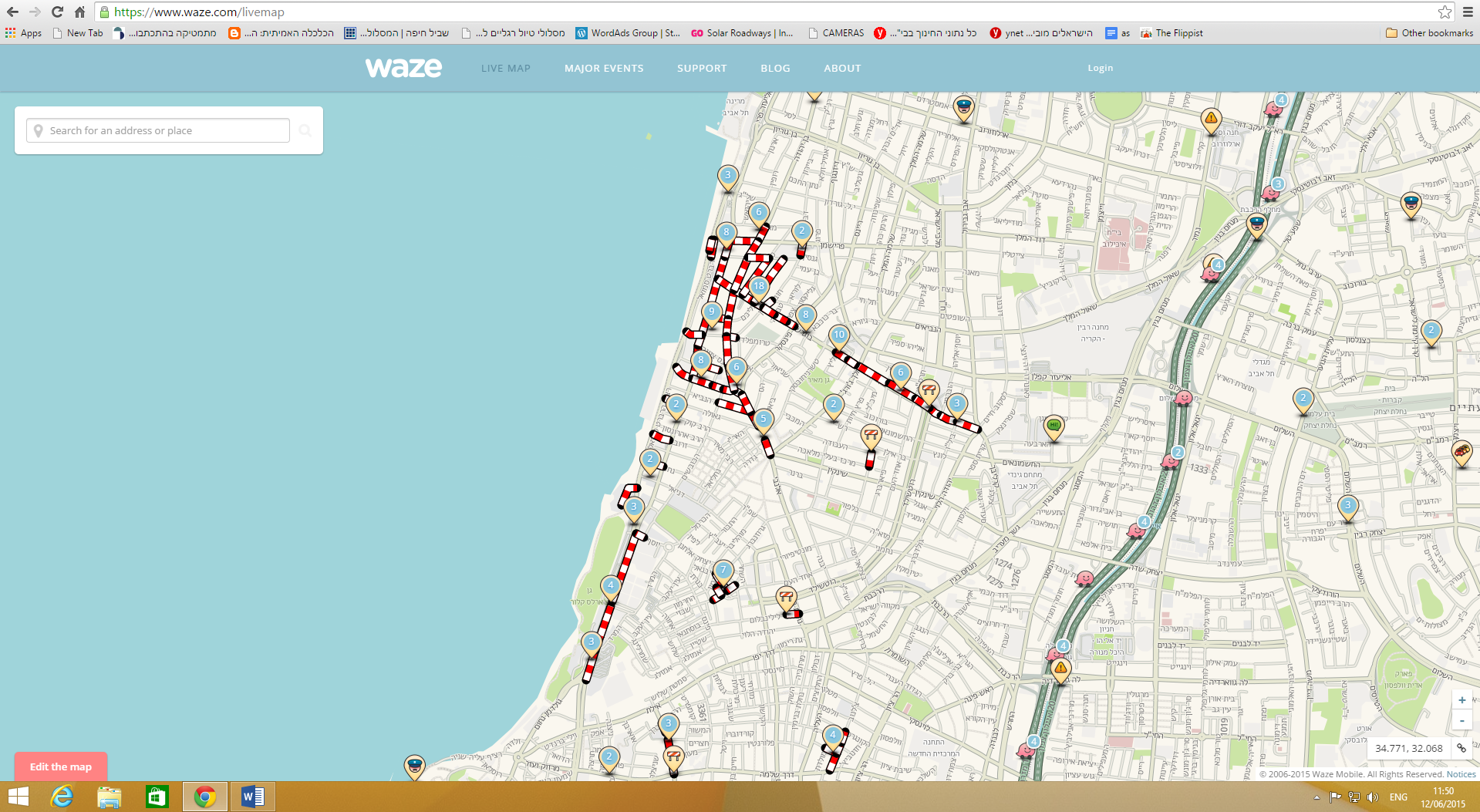Open the Blog menu item

click(x=775, y=68)
